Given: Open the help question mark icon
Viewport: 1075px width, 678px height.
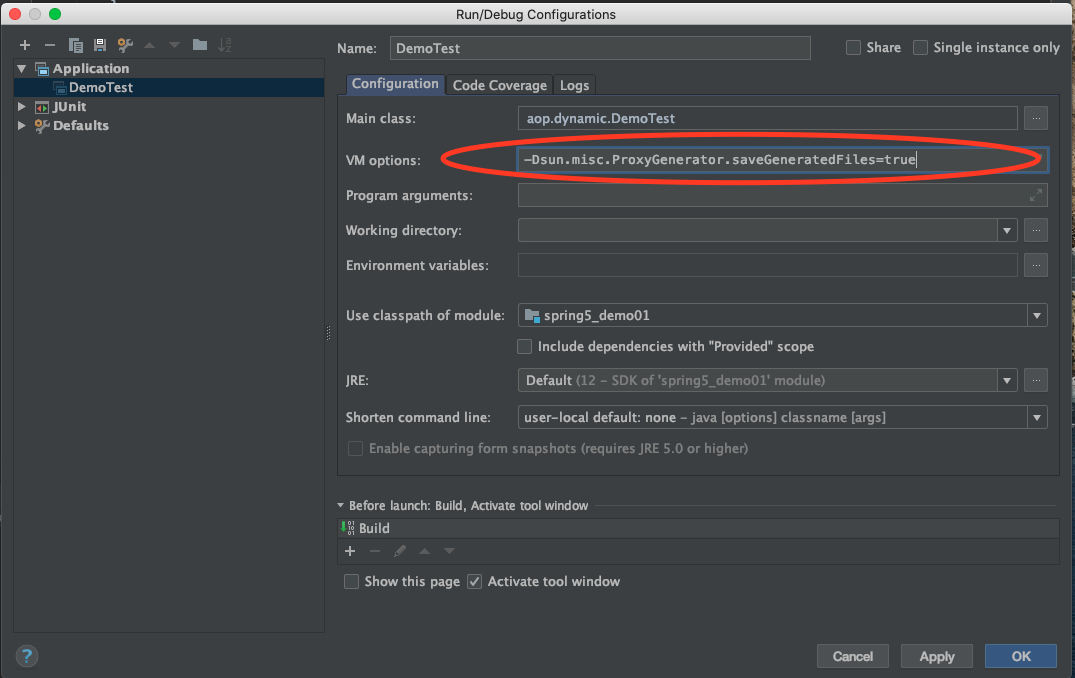Looking at the screenshot, I should [26, 656].
